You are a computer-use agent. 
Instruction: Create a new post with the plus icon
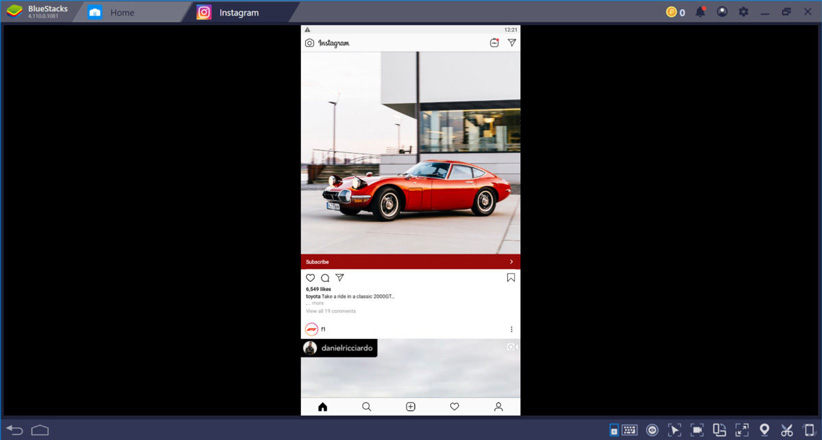coord(410,407)
